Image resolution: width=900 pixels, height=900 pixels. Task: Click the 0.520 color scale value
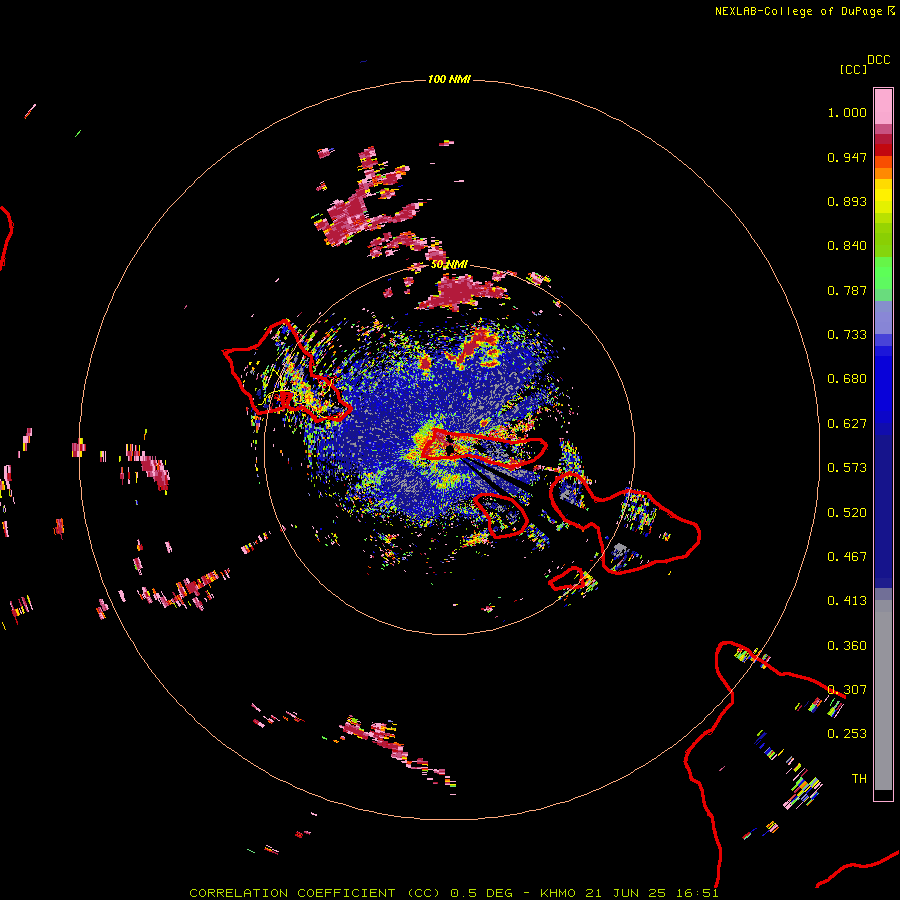847,513
